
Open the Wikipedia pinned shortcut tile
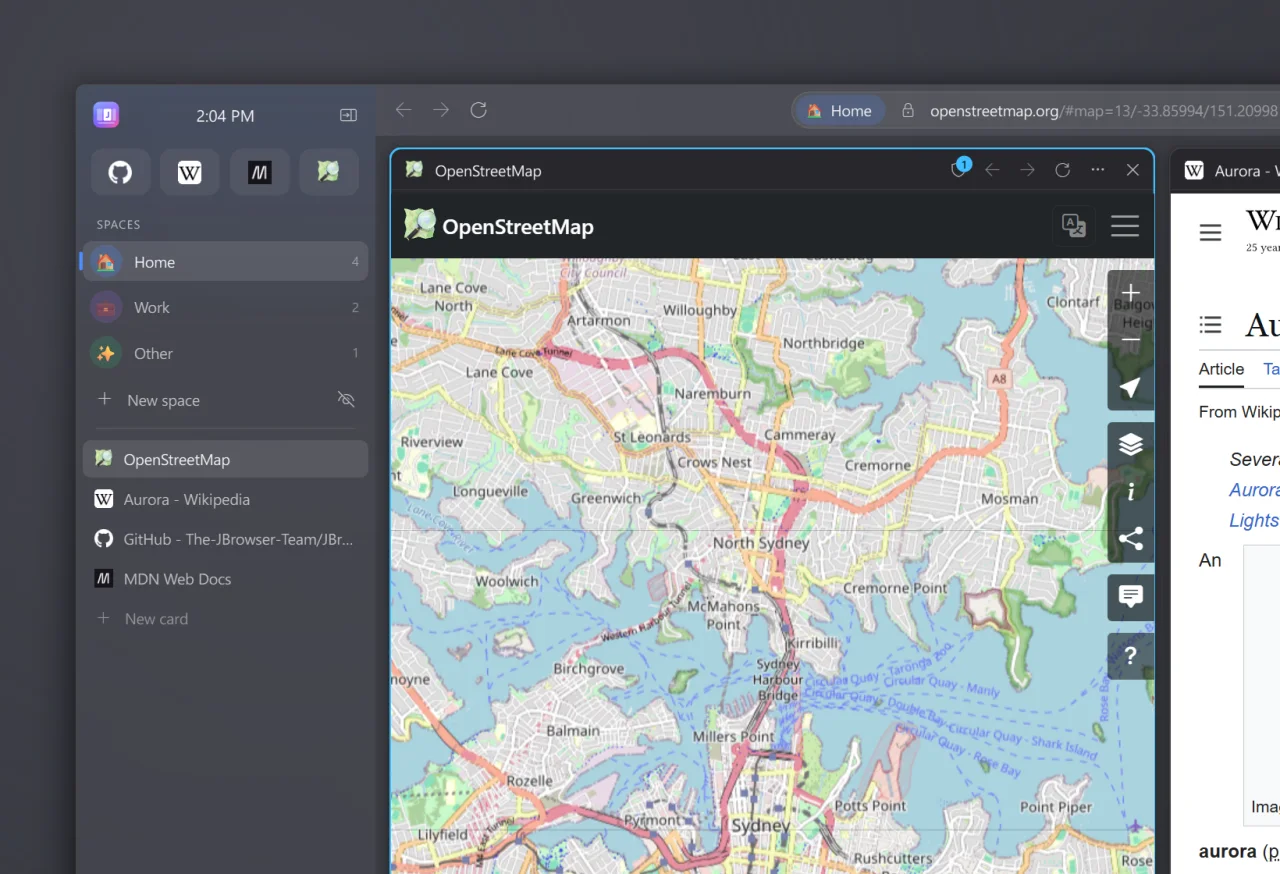(x=190, y=172)
